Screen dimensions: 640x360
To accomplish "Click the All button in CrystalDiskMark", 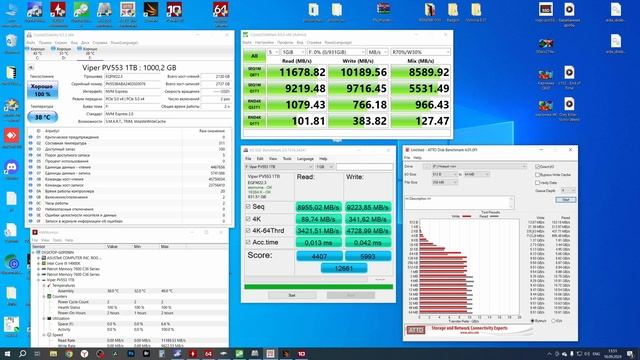I will 254,56.
